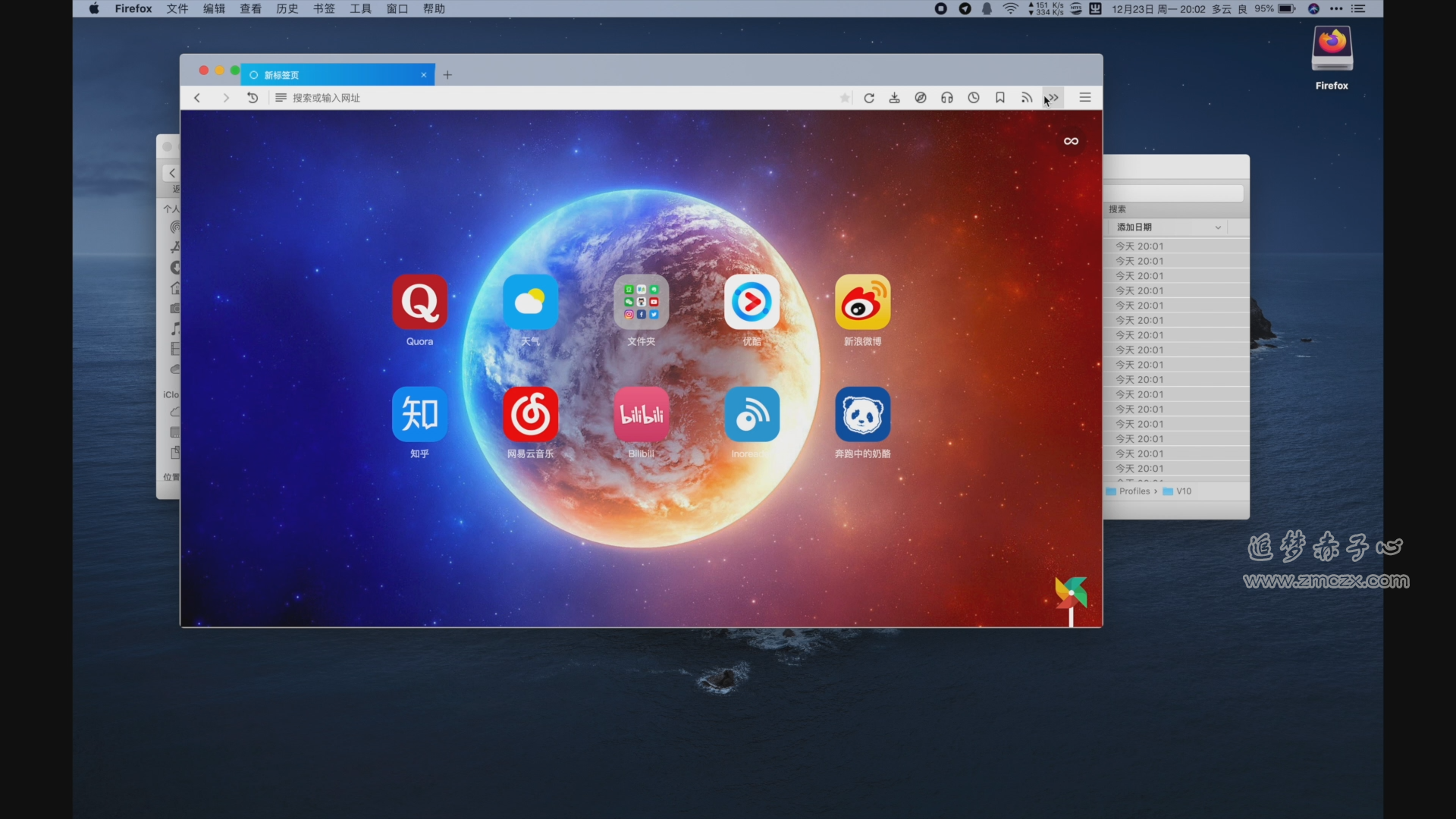Open the 帮助 menu
The image size is (1456, 819).
point(434,8)
